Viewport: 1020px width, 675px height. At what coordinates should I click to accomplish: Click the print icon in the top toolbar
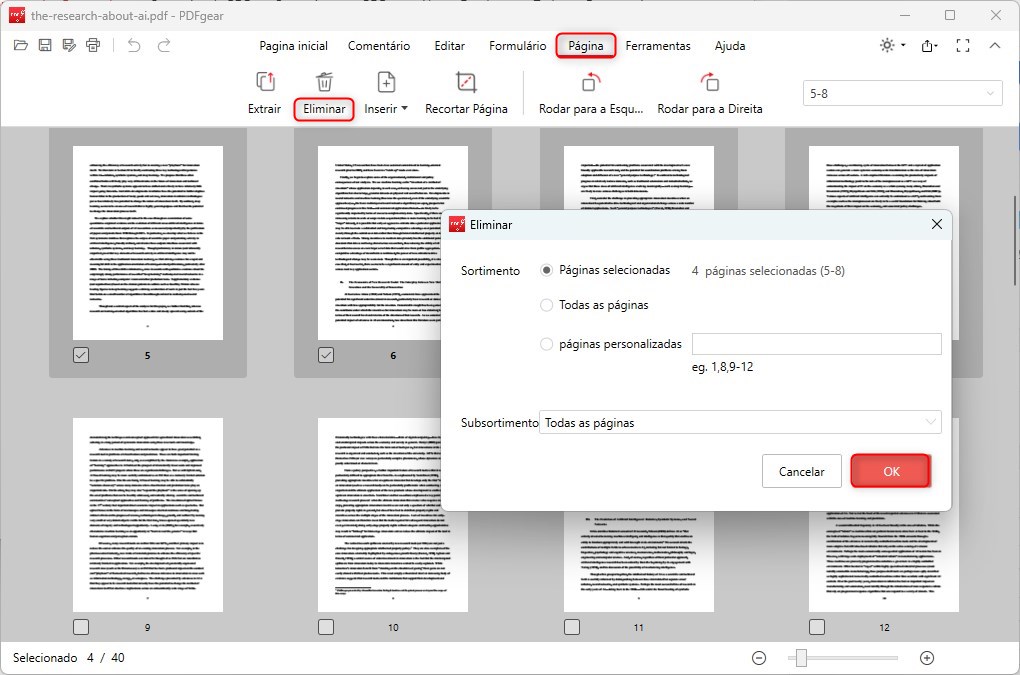(93, 45)
